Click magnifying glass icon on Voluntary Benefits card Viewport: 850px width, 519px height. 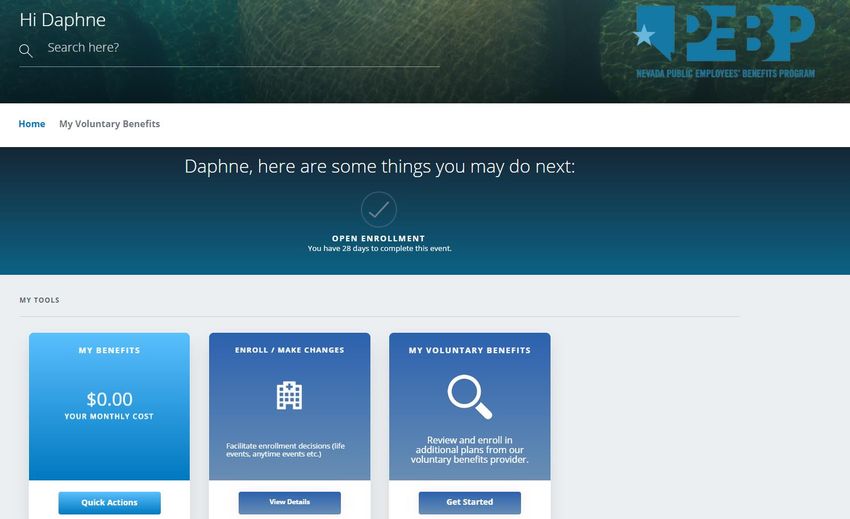pyautogui.click(x=469, y=397)
